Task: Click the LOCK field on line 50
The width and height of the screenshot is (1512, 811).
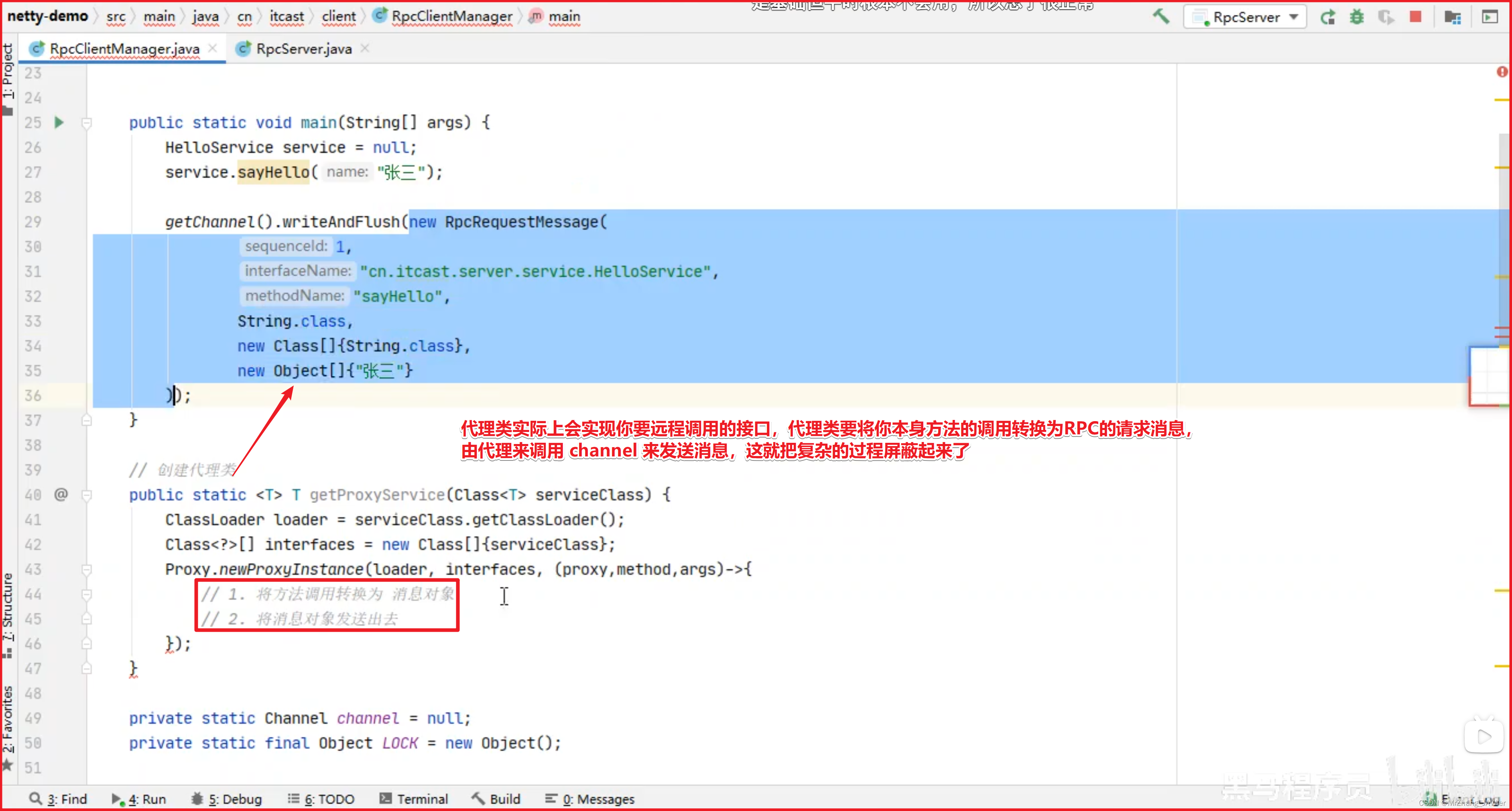Action: (400, 743)
